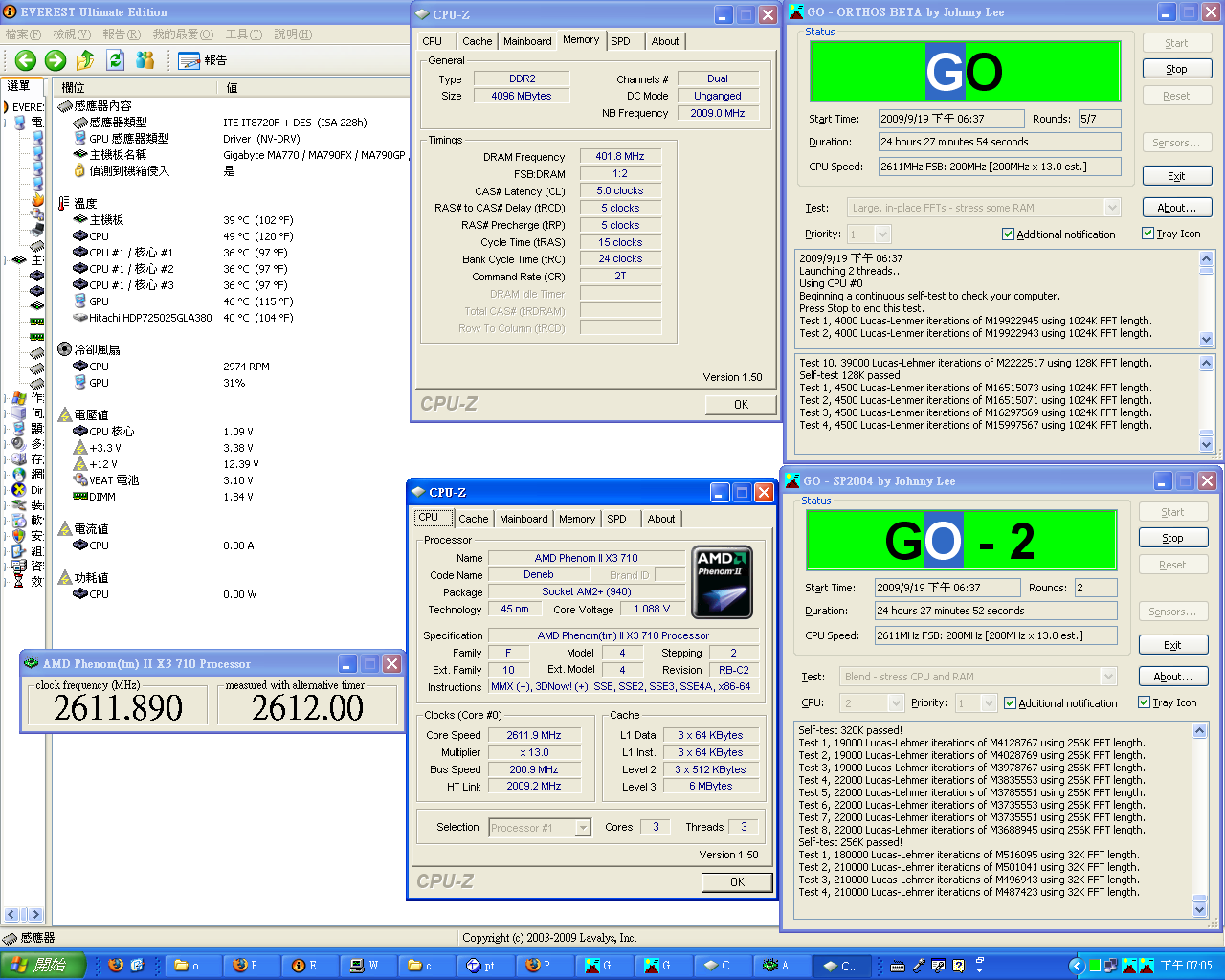Click Internet Explorer icon in quick launch bar

[137, 966]
